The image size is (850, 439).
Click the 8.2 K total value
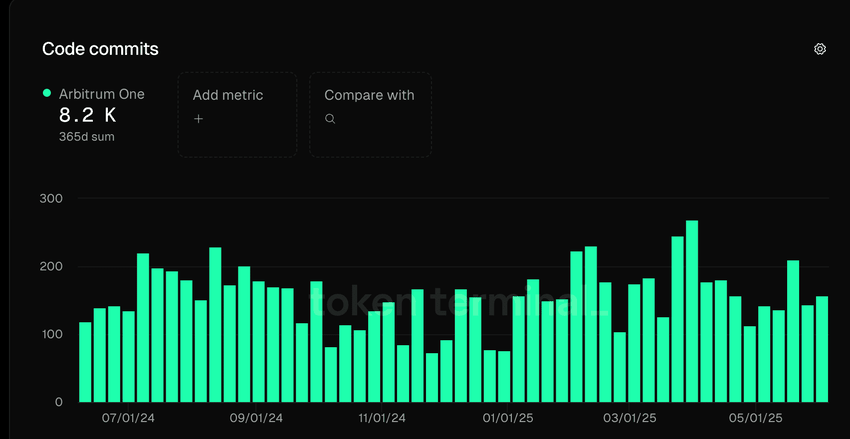[x=87, y=115]
